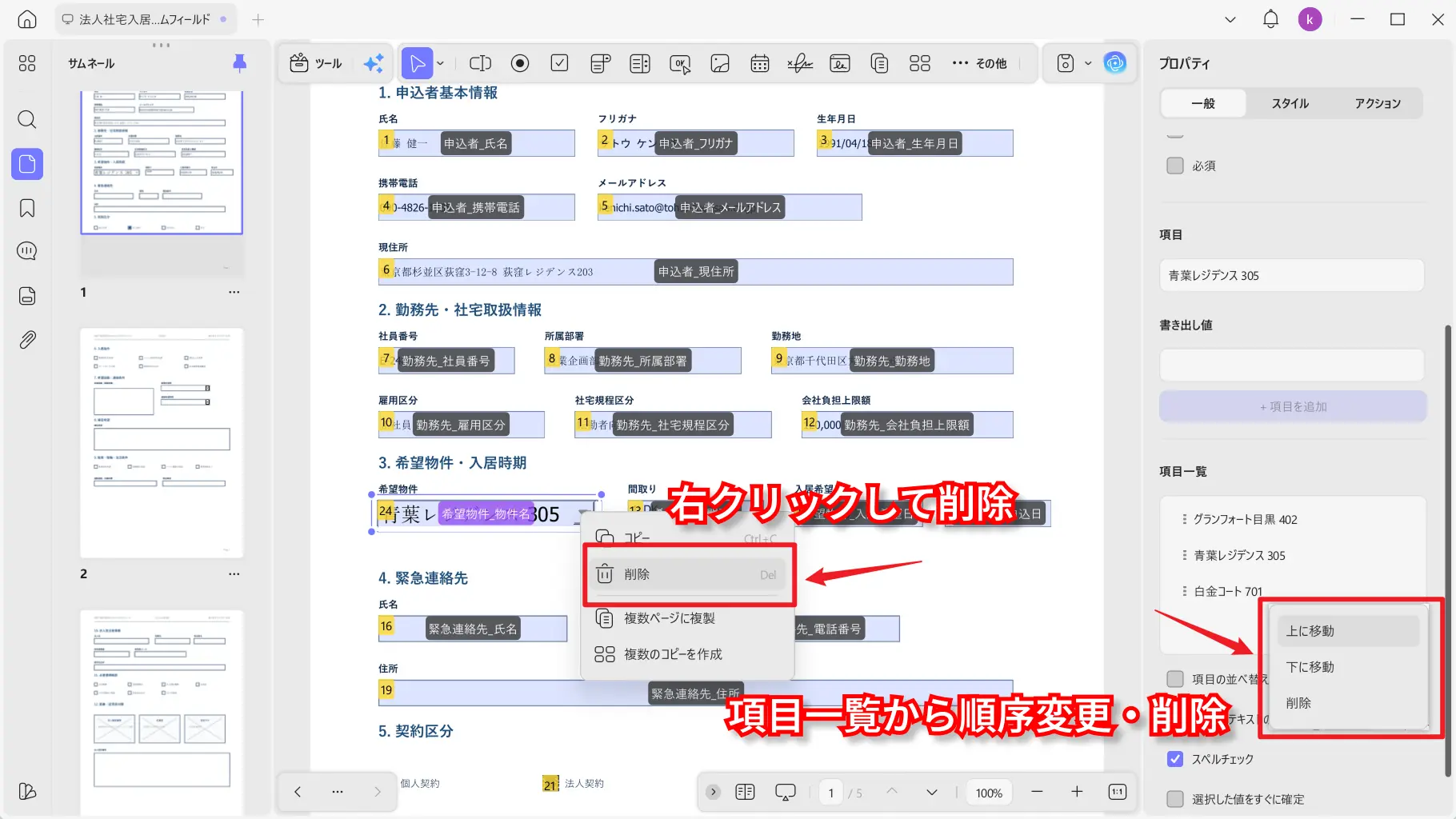Choose 複数のコピーを作成 in context menu
The image size is (1456, 819).
(689, 654)
